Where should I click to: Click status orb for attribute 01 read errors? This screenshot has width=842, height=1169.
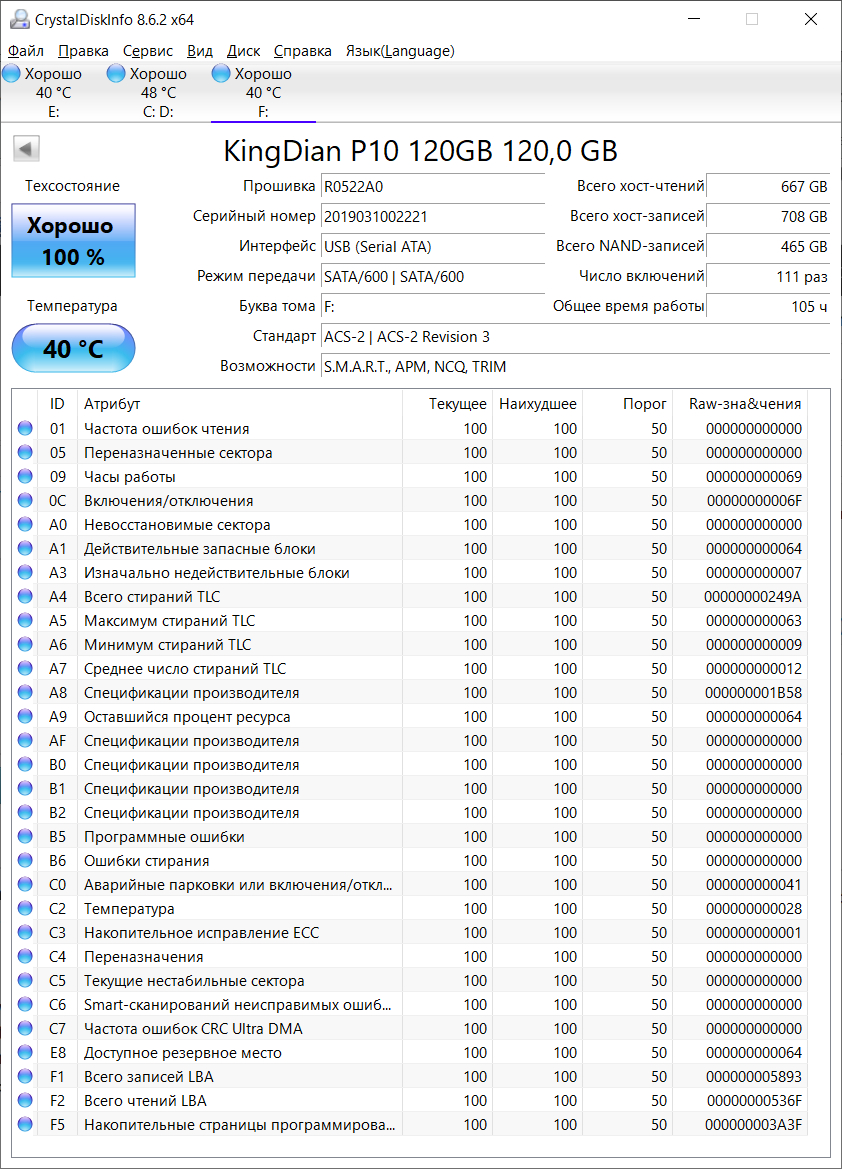click(25, 429)
